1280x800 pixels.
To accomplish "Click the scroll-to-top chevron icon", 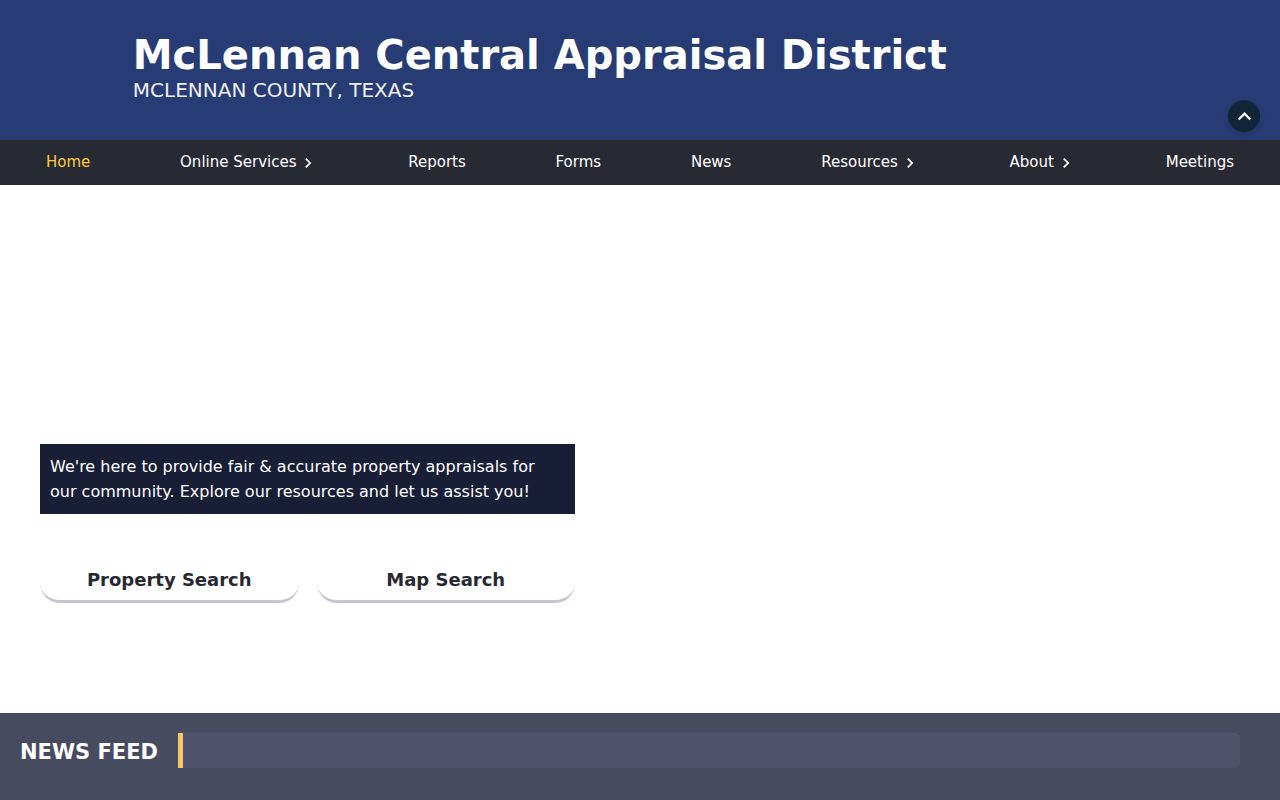I will [1244, 116].
